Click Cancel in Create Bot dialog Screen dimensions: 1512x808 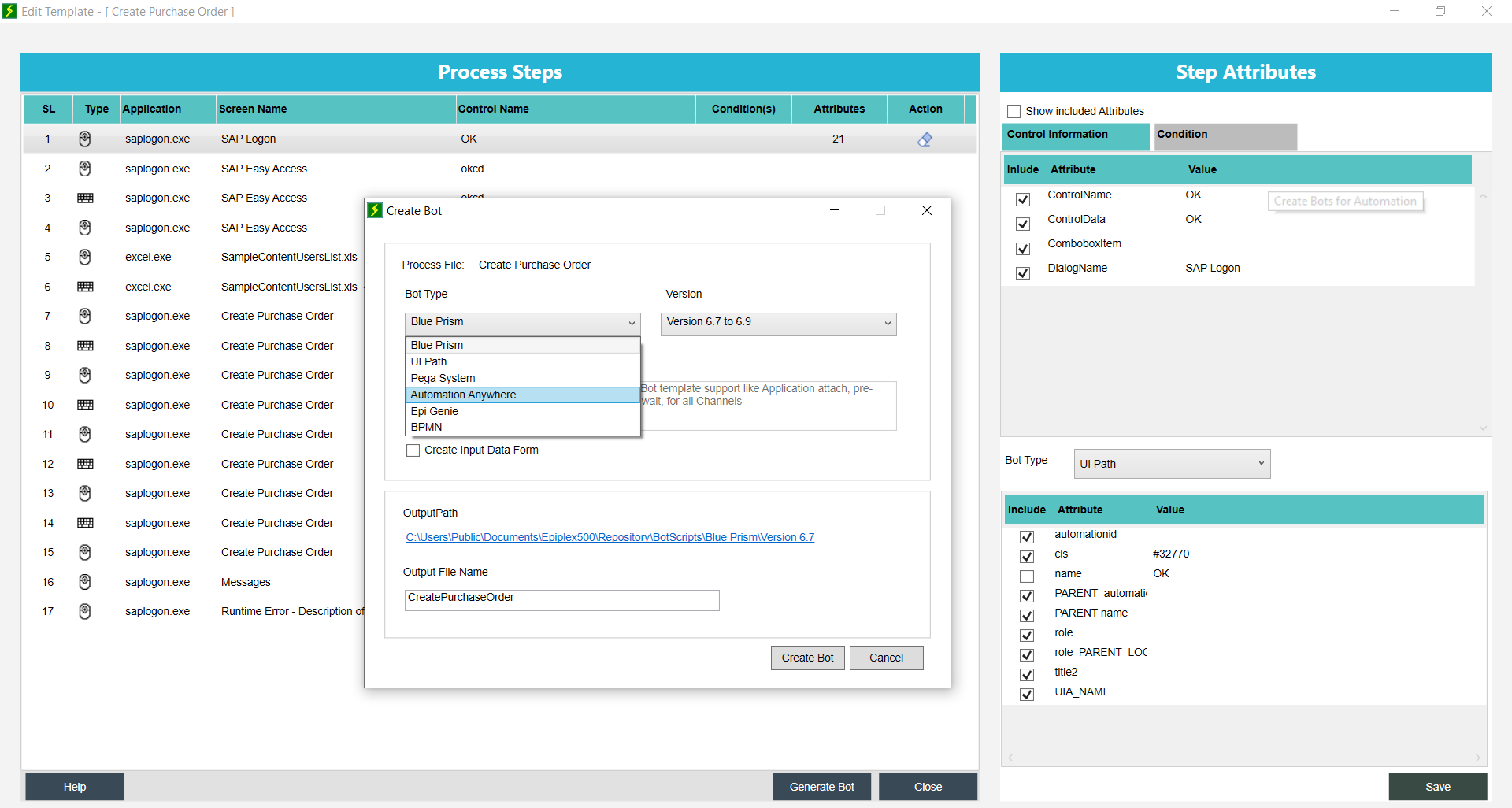[886, 658]
